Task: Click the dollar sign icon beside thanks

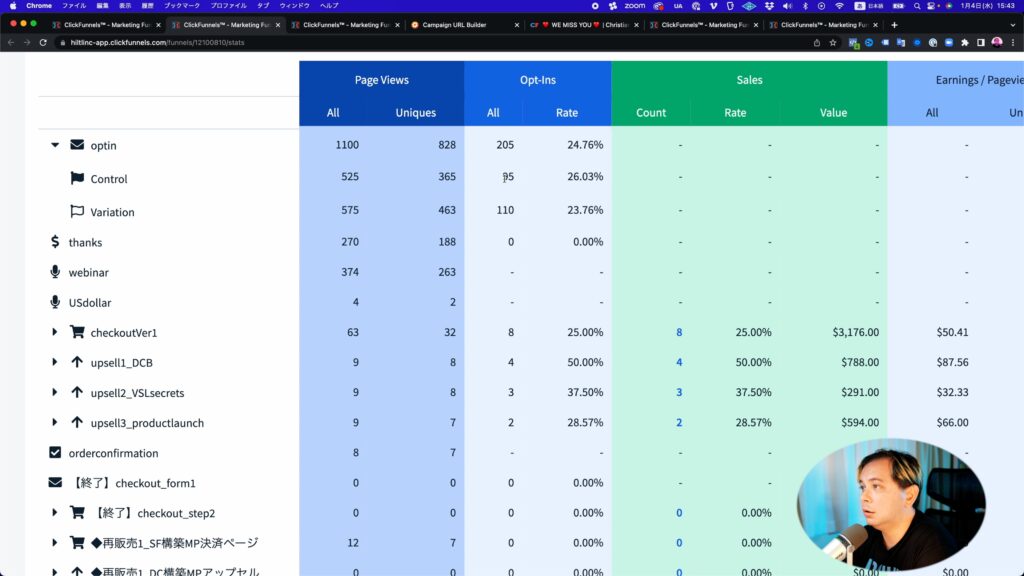Action: point(55,242)
